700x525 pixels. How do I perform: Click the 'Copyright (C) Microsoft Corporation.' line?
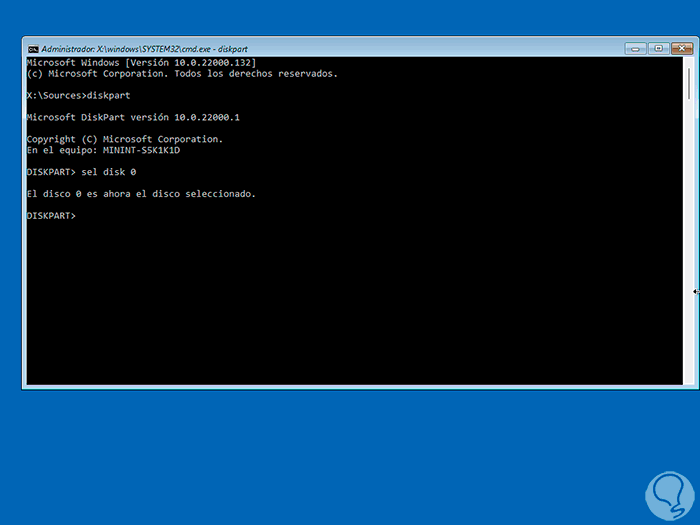(x=125, y=139)
